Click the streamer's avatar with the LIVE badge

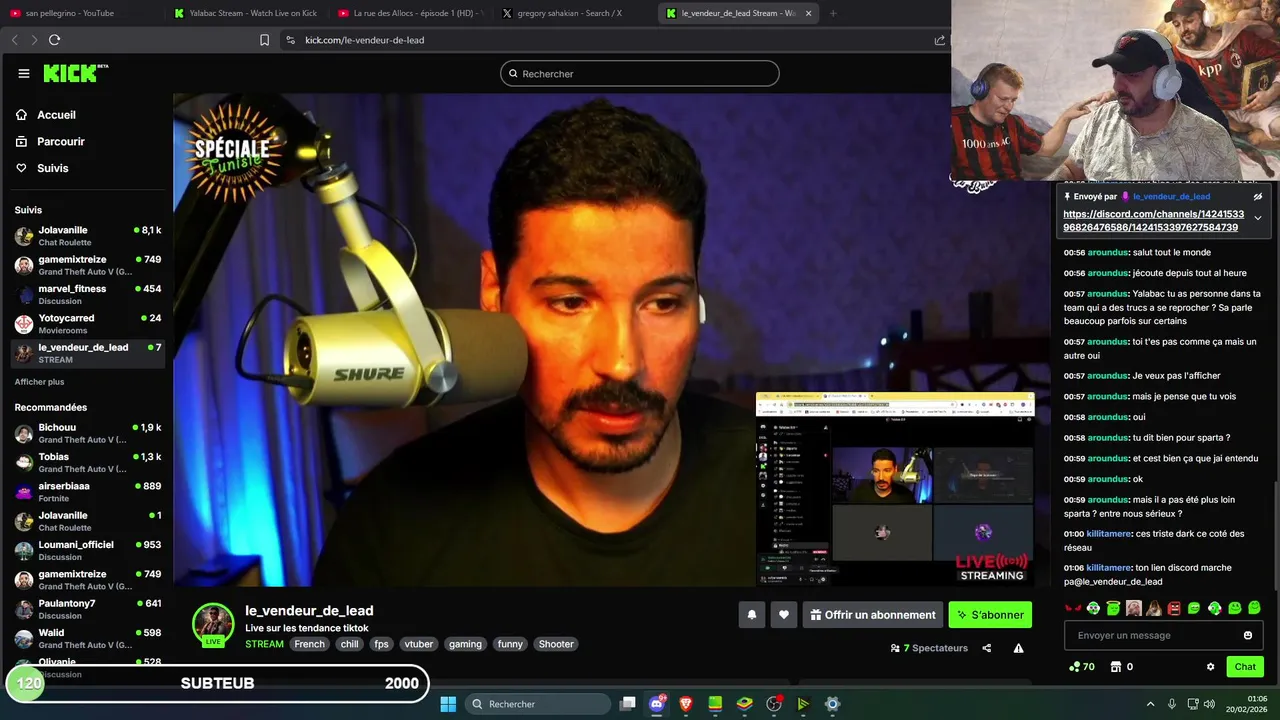point(213,625)
